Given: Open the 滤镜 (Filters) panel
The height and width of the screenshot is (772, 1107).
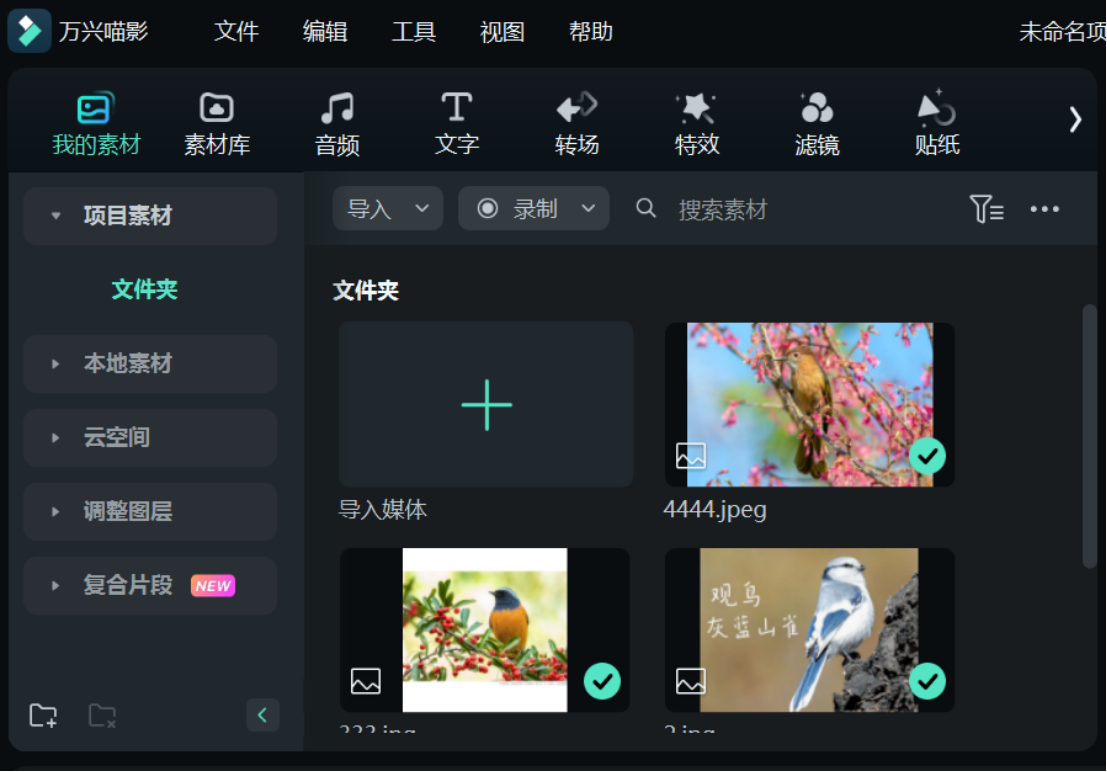Looking at the screenshot, I should click(x=817, y=120).
